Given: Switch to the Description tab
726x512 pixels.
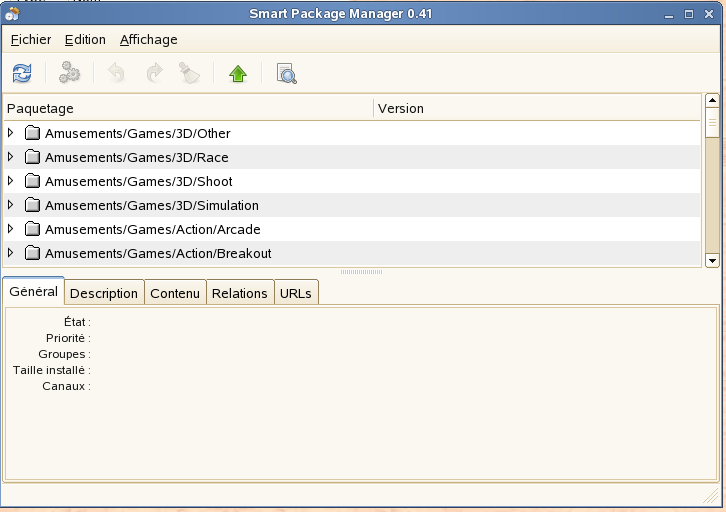Looking at the screenshot, I should [x=104, y=293].
